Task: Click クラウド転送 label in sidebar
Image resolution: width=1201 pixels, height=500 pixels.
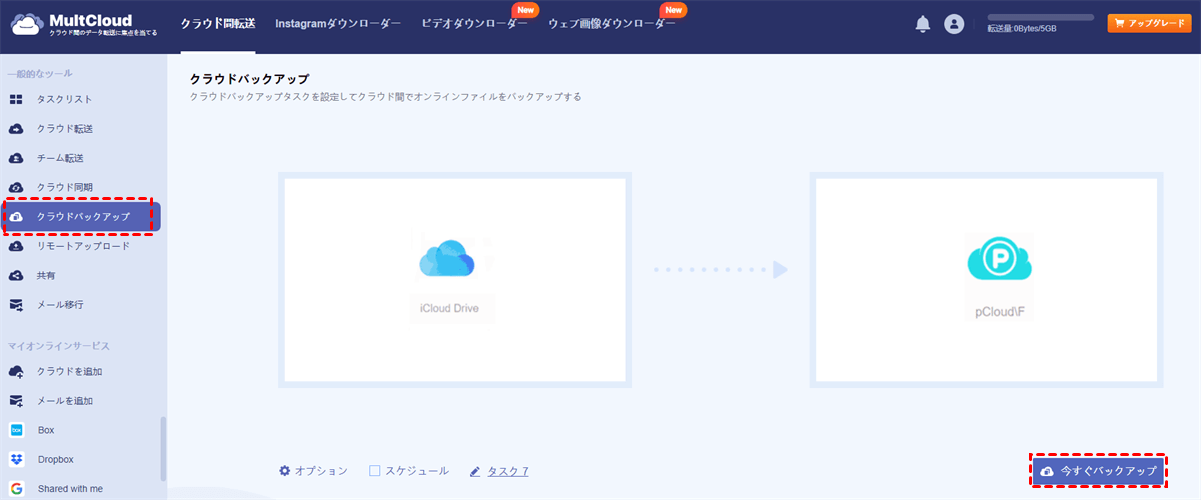Action: point(65,129)
